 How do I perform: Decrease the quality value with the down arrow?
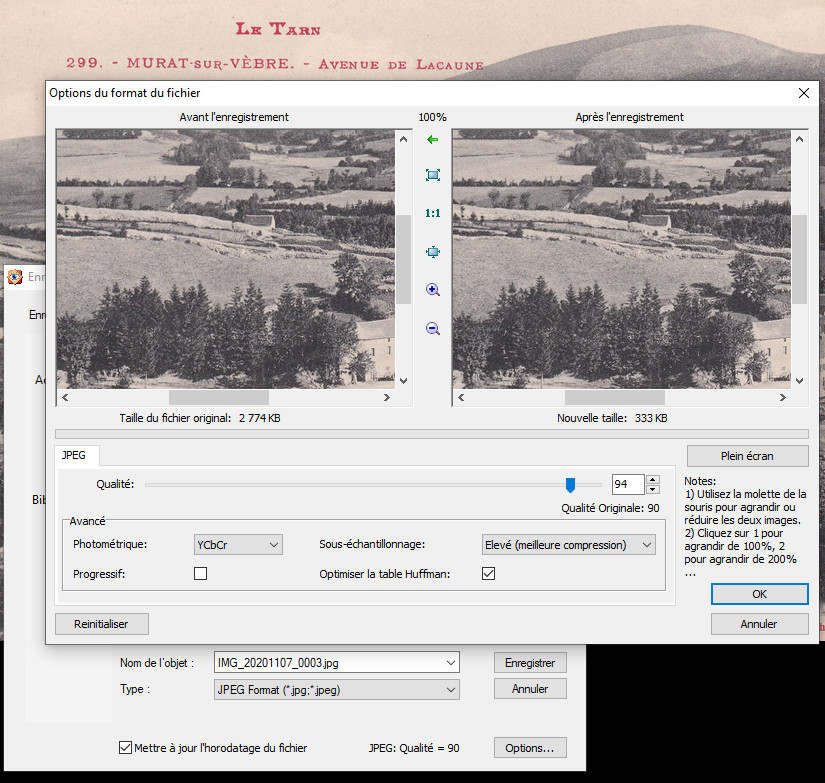[x=653, y=489]
